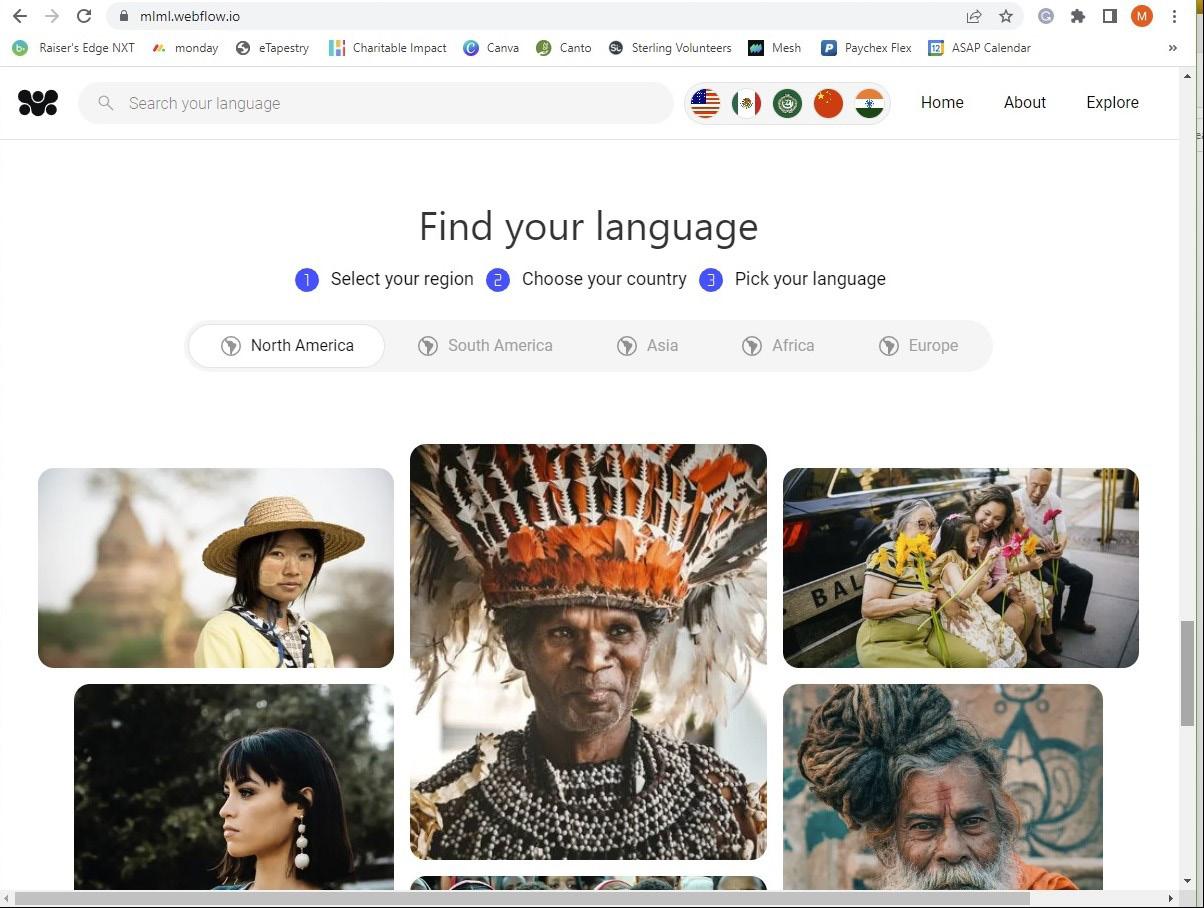The width and height of the screenshot is (1204, 908).
Task: Open the Sterling Volunteers bookmark
Action: [x=670, y=47]
